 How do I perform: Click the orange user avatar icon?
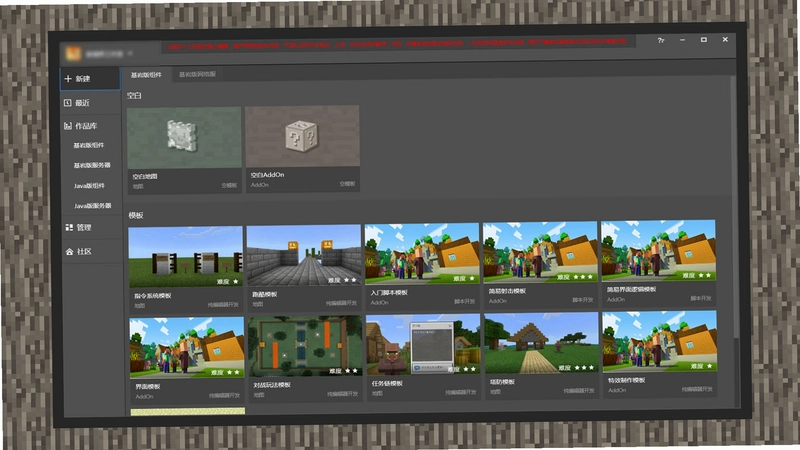point(73,53)
